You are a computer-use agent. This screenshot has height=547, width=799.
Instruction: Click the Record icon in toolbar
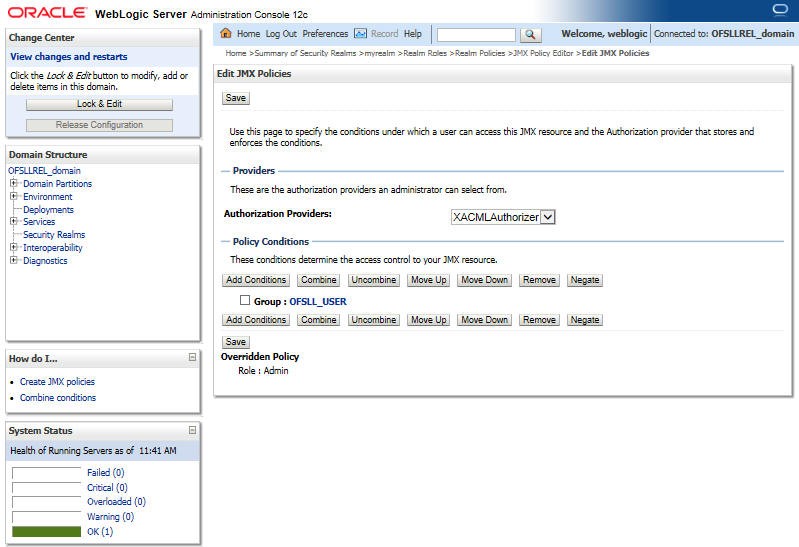(360, 34)
